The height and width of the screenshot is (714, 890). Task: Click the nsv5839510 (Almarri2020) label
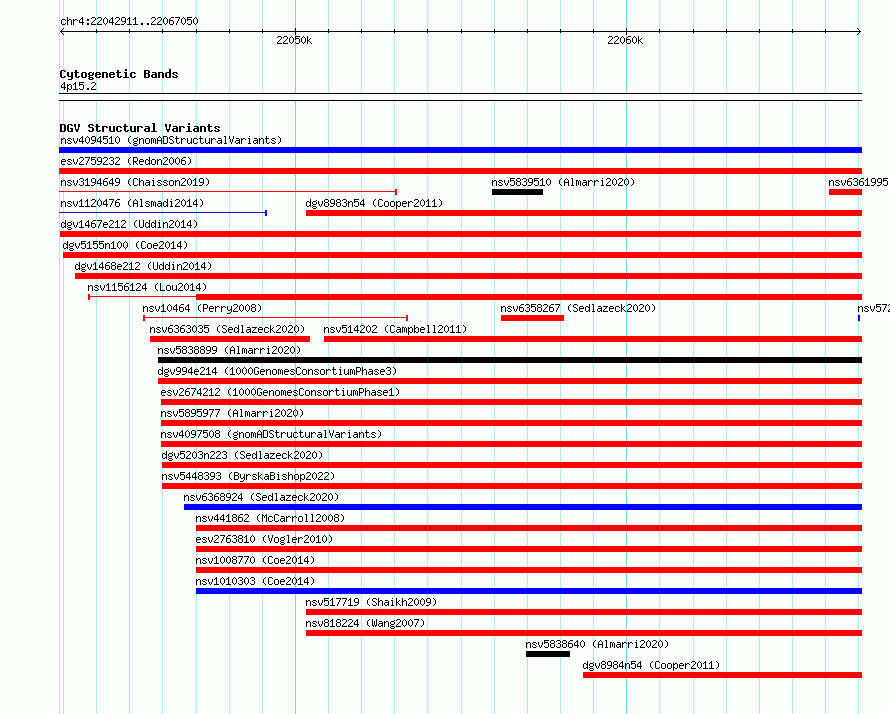[x=563, y=182]
